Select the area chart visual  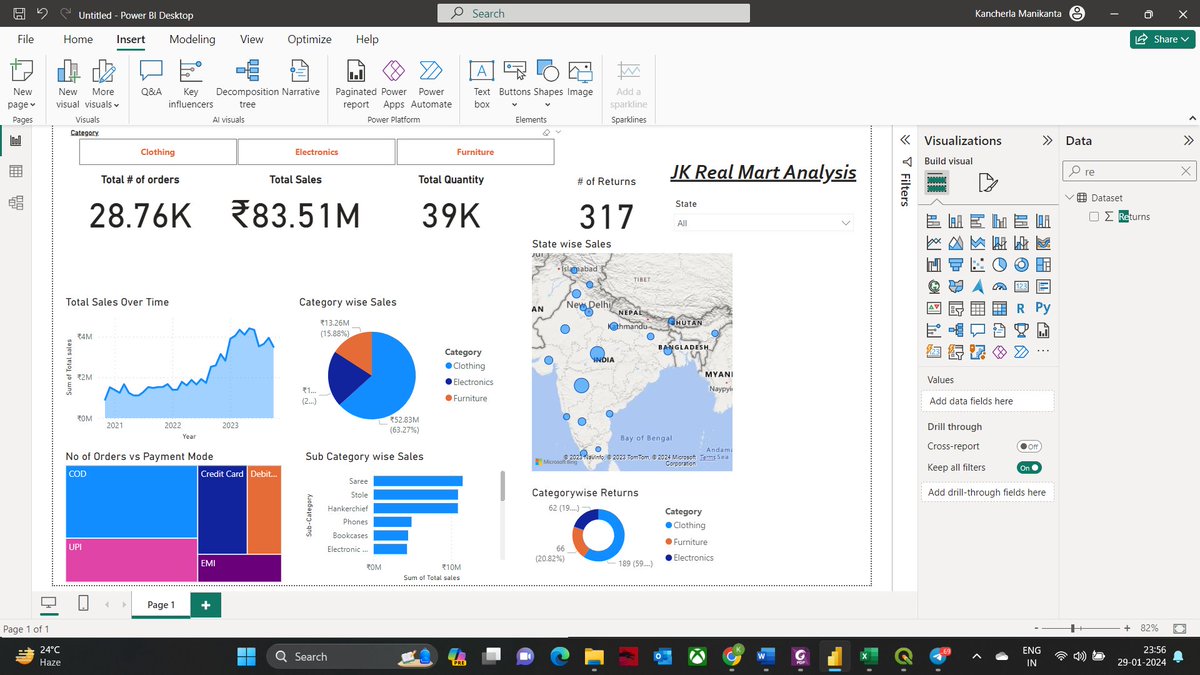pyautogui.click(x=956, y=243)
